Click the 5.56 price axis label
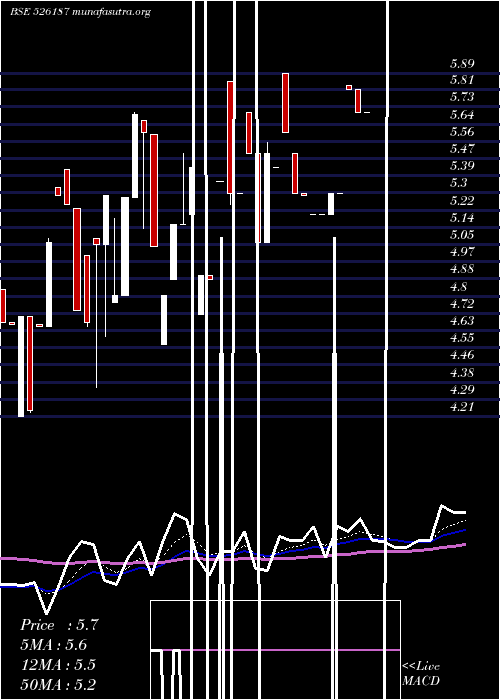The height and width of the screenshot is (700, 500). point(462,132)
